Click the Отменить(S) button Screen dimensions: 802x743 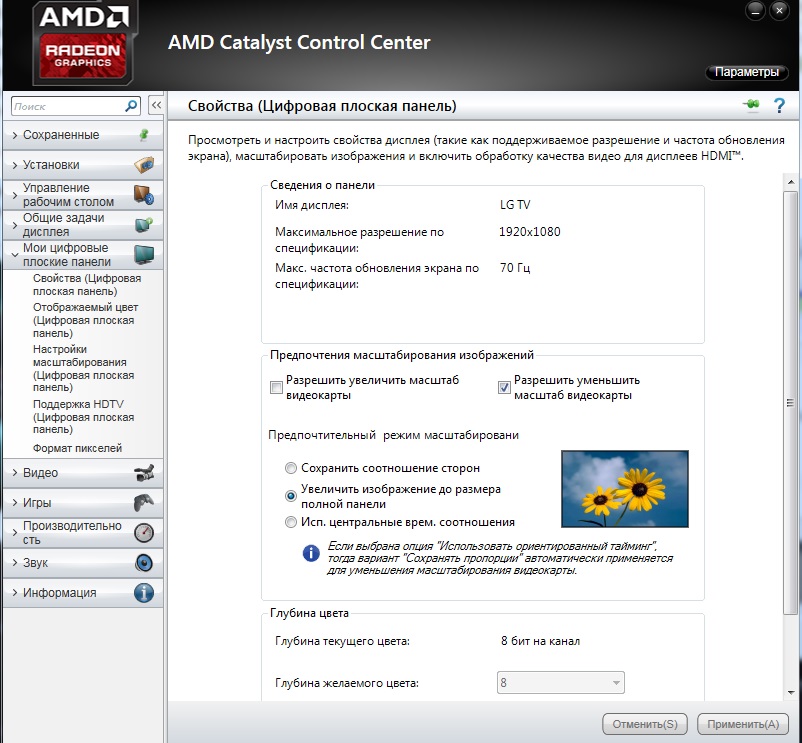pos(645,724)
